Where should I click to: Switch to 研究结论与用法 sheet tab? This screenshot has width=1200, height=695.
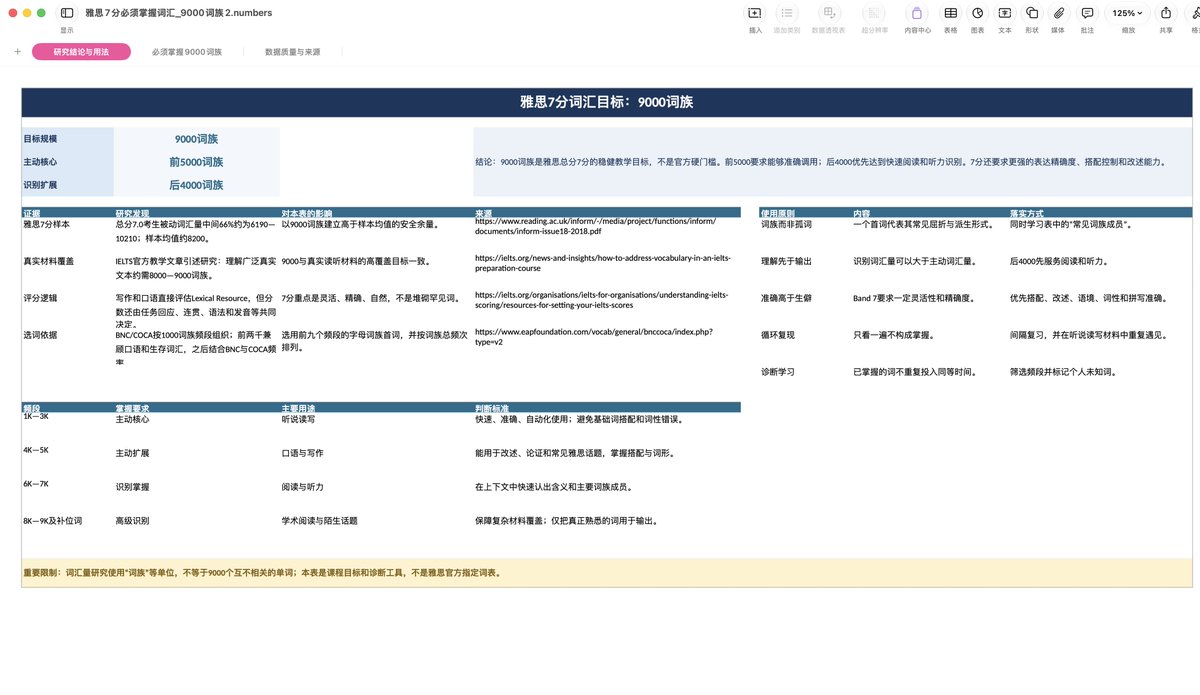[81, 52]
